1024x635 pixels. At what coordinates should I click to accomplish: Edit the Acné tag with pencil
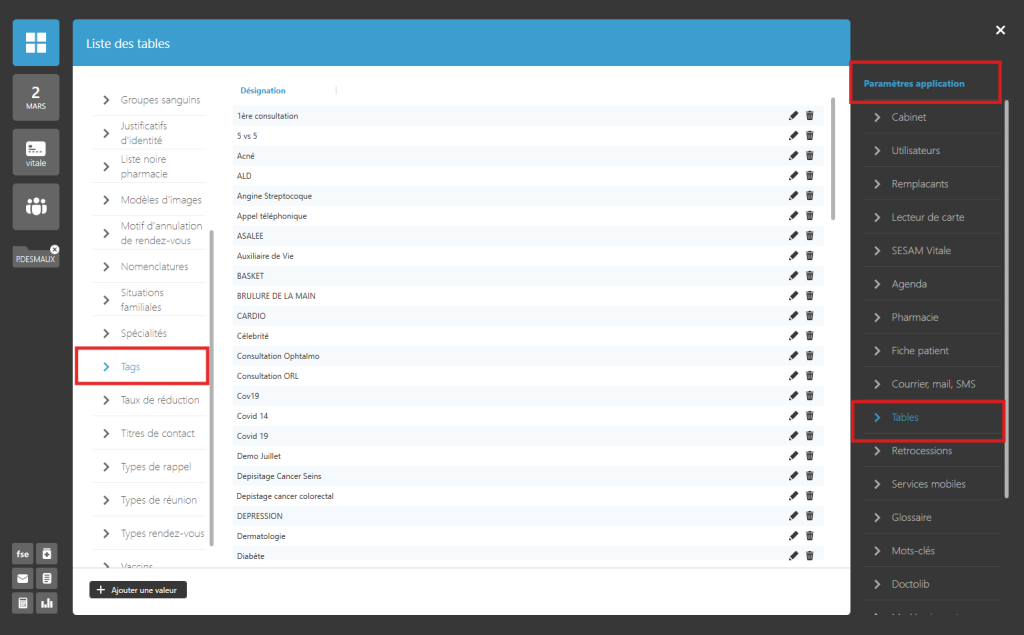click(793, 156)
